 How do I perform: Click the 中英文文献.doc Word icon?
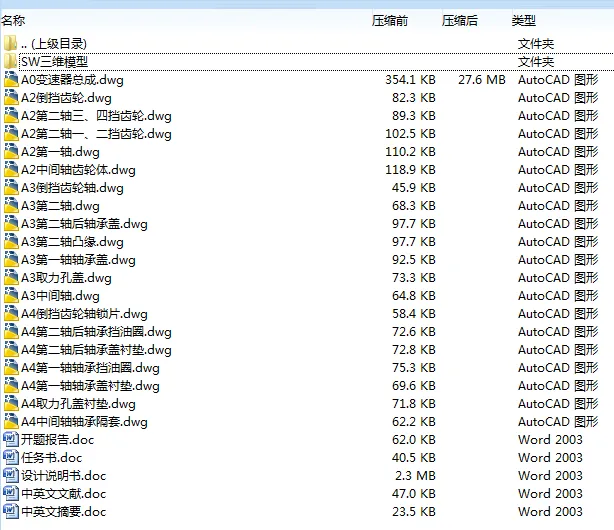(11, 494)
